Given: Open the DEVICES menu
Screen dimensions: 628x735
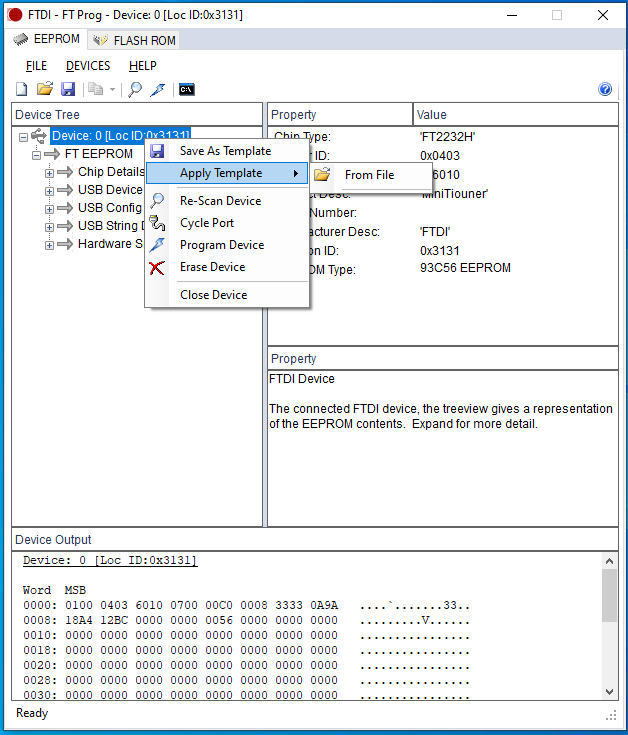Looking at the screenshot, I should coord(88,66).
